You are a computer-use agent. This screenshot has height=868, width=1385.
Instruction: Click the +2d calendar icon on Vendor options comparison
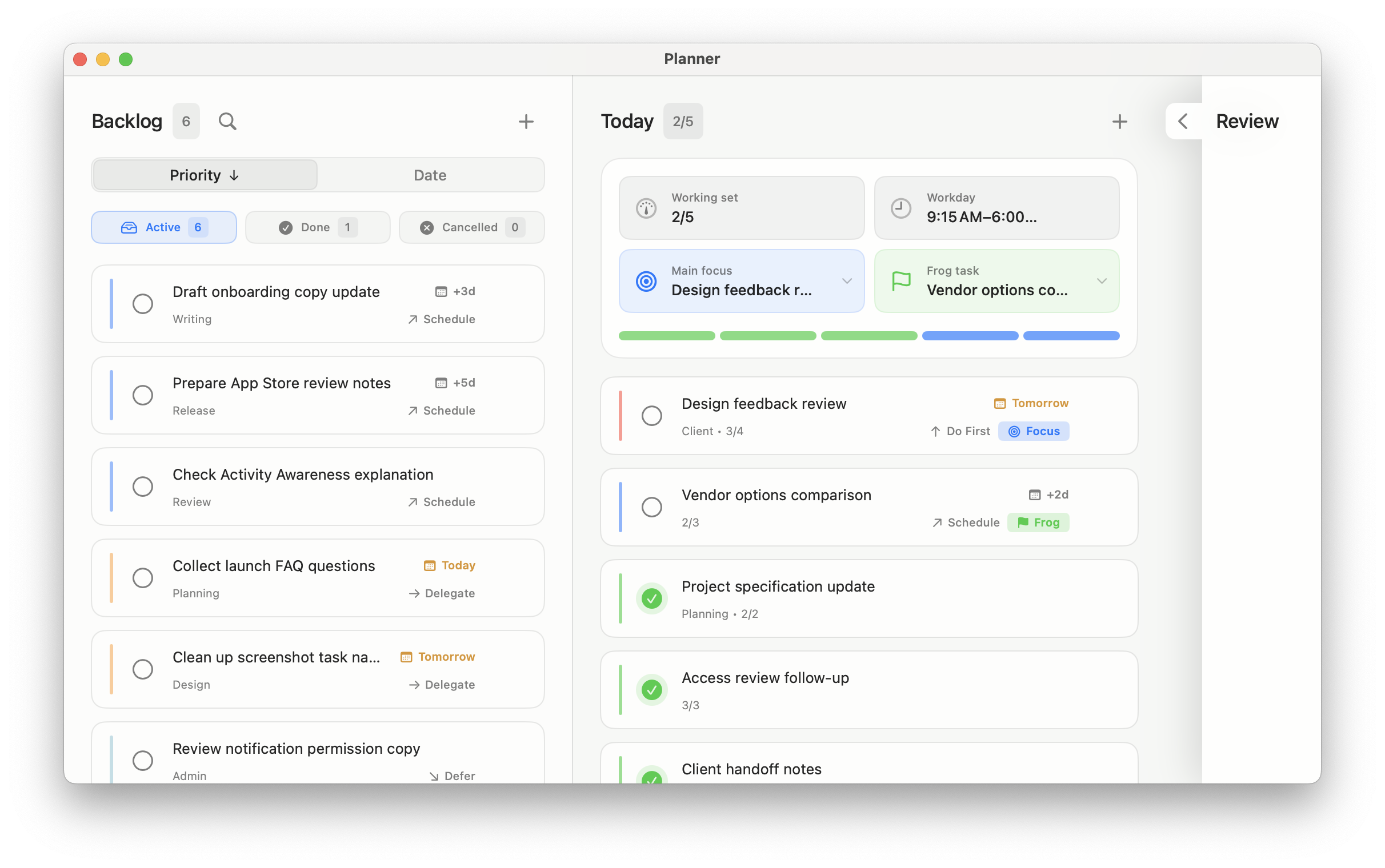1034,495
